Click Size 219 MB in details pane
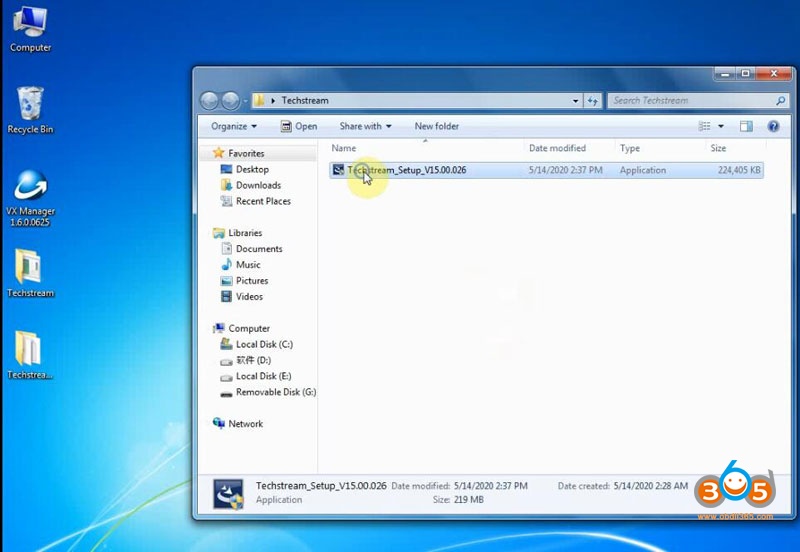The image size is (800, 552). pos(458,499)
